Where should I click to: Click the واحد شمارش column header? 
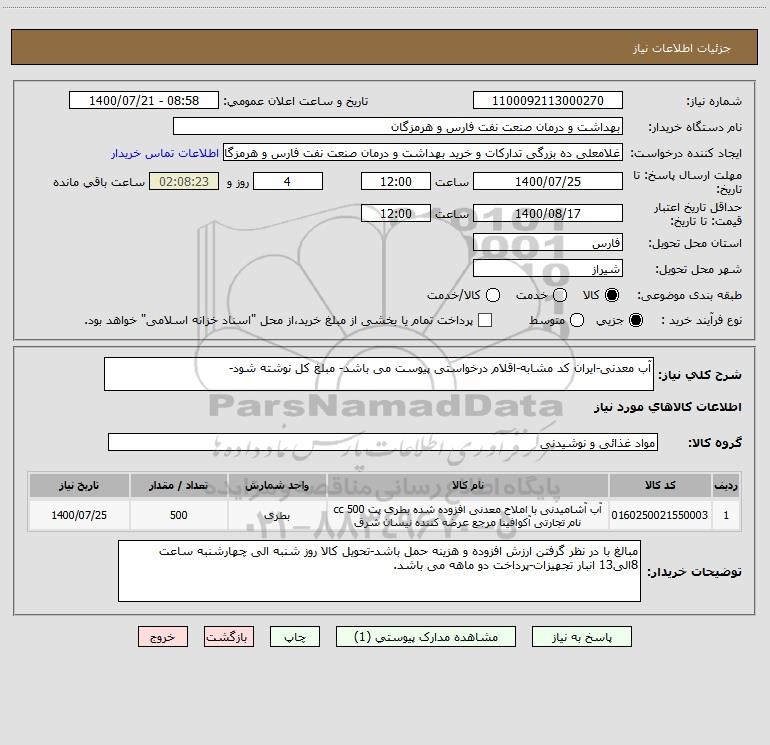[277, 485]
